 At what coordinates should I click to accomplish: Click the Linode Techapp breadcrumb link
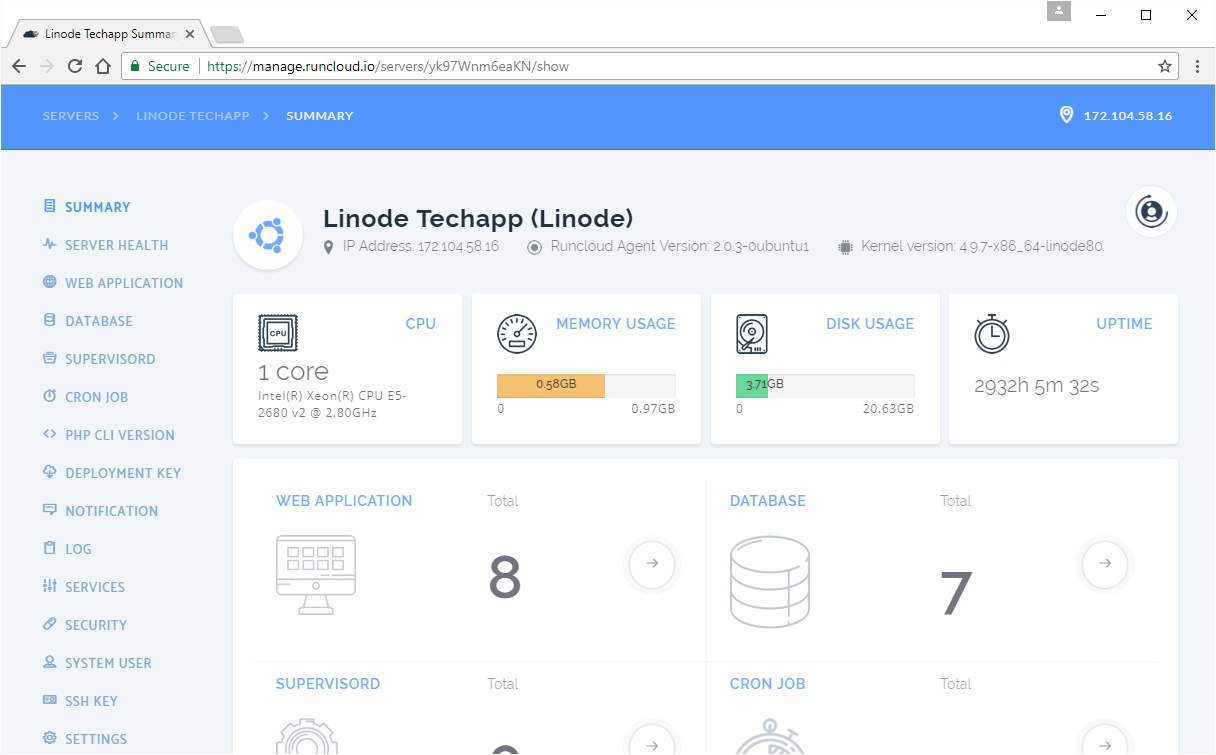(x=193, y=116)
